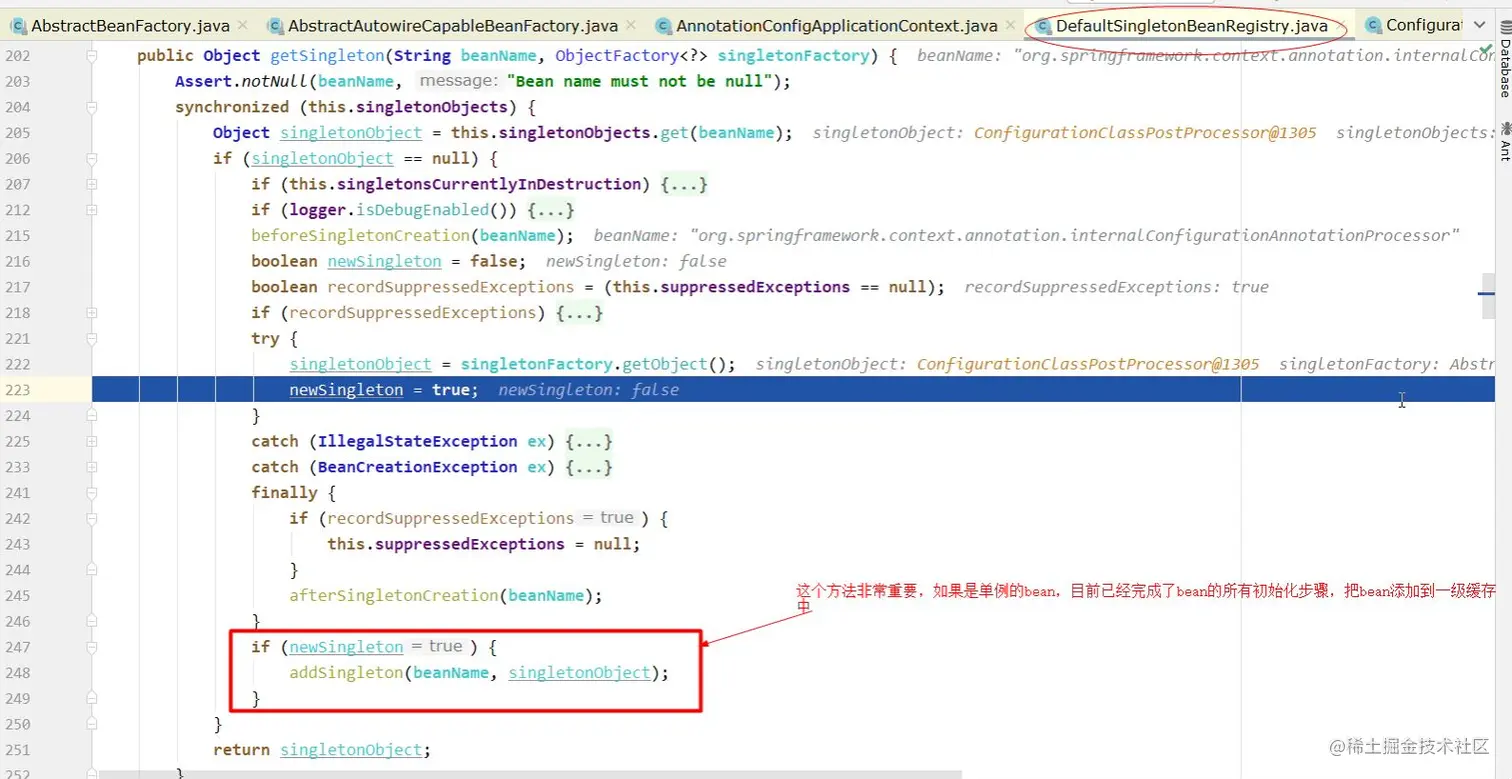Collapse the try block at line 221
Screen dimensions: 1512x779
coord(92,339)
